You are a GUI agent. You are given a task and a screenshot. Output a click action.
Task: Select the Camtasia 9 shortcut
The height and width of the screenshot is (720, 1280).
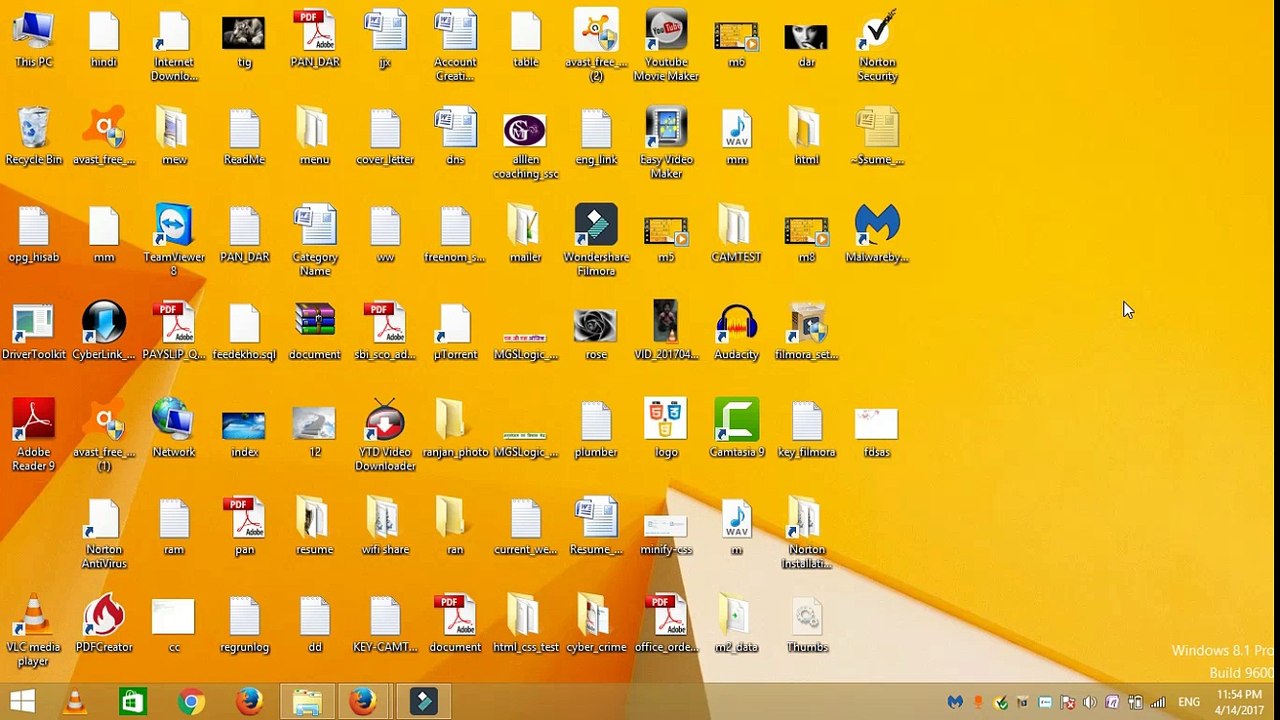(737, 428)
